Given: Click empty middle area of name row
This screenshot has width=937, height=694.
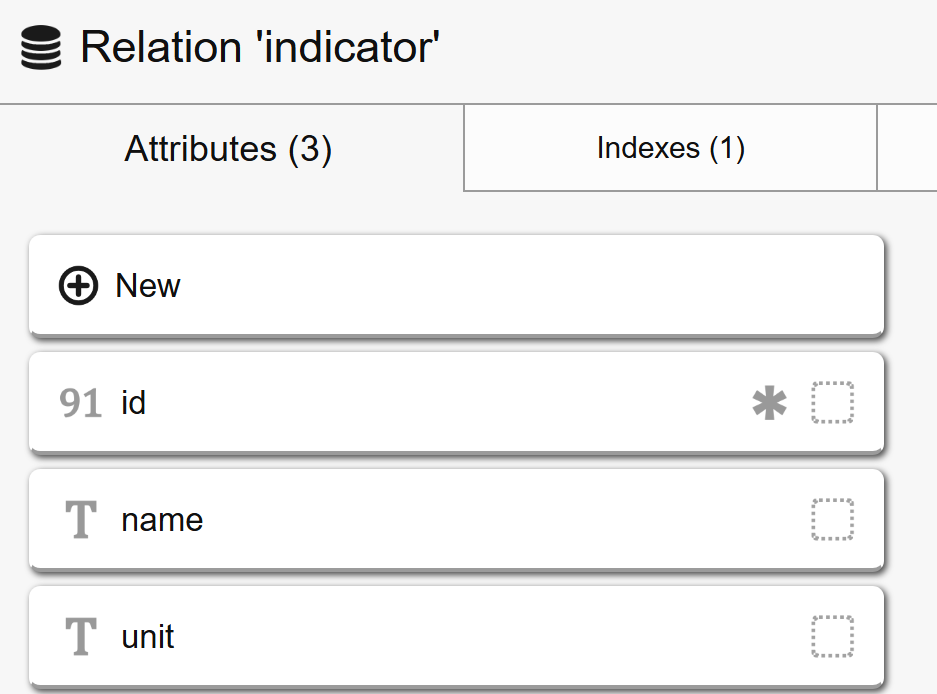Looking at the screenshot, I should [480, 520].
